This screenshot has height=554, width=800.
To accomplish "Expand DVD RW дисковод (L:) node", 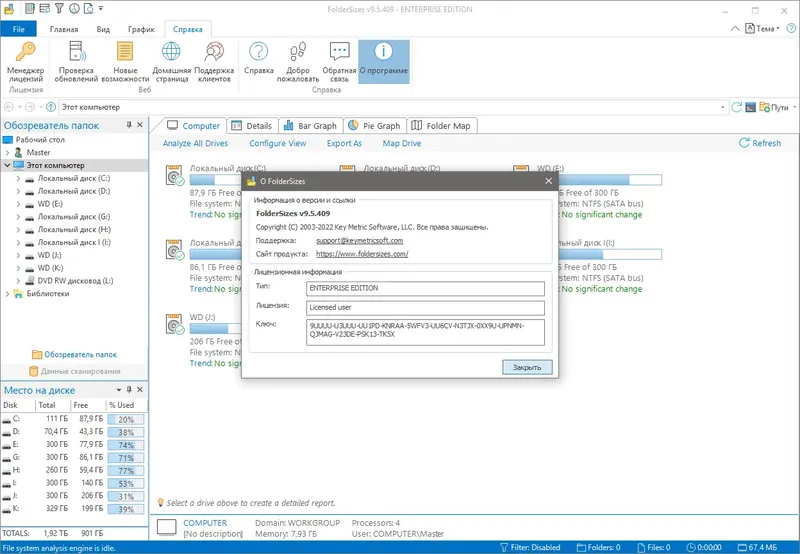I will click(x=18, y=281).
